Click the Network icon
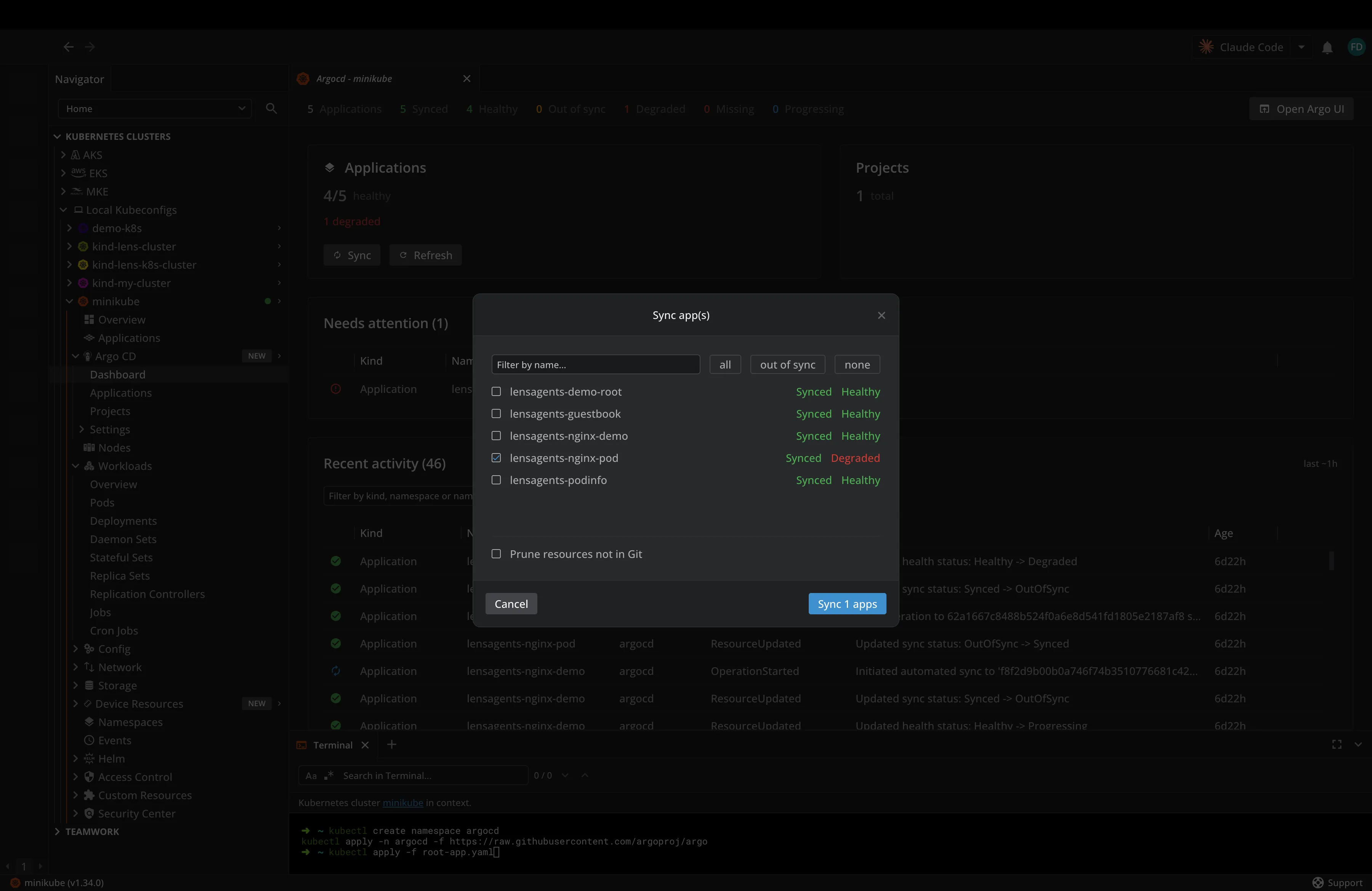The image size is (1372, 891). point(89,667)
